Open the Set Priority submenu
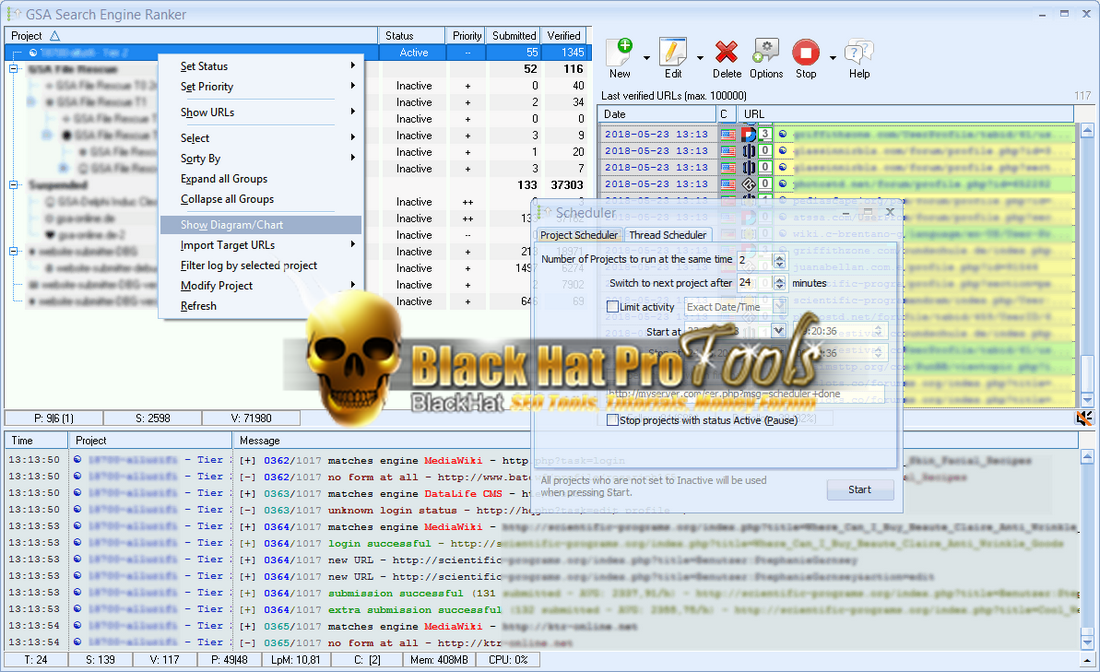This screenshot has width=1100, height=672. coord(261,86)
